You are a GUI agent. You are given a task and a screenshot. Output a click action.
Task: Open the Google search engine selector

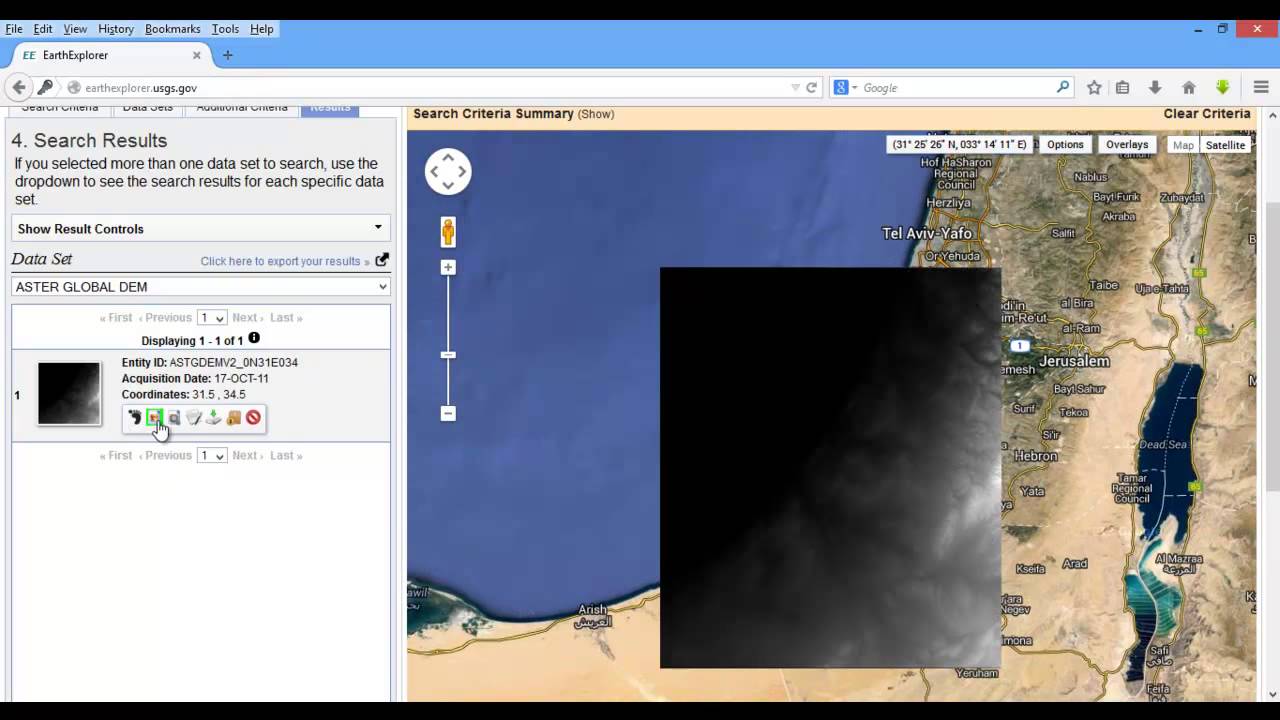845,88
